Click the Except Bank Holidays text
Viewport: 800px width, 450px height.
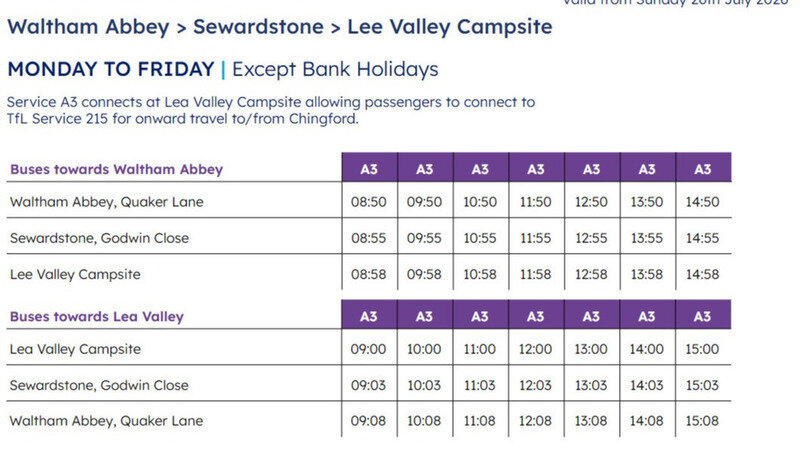click(x=335, y=69)
